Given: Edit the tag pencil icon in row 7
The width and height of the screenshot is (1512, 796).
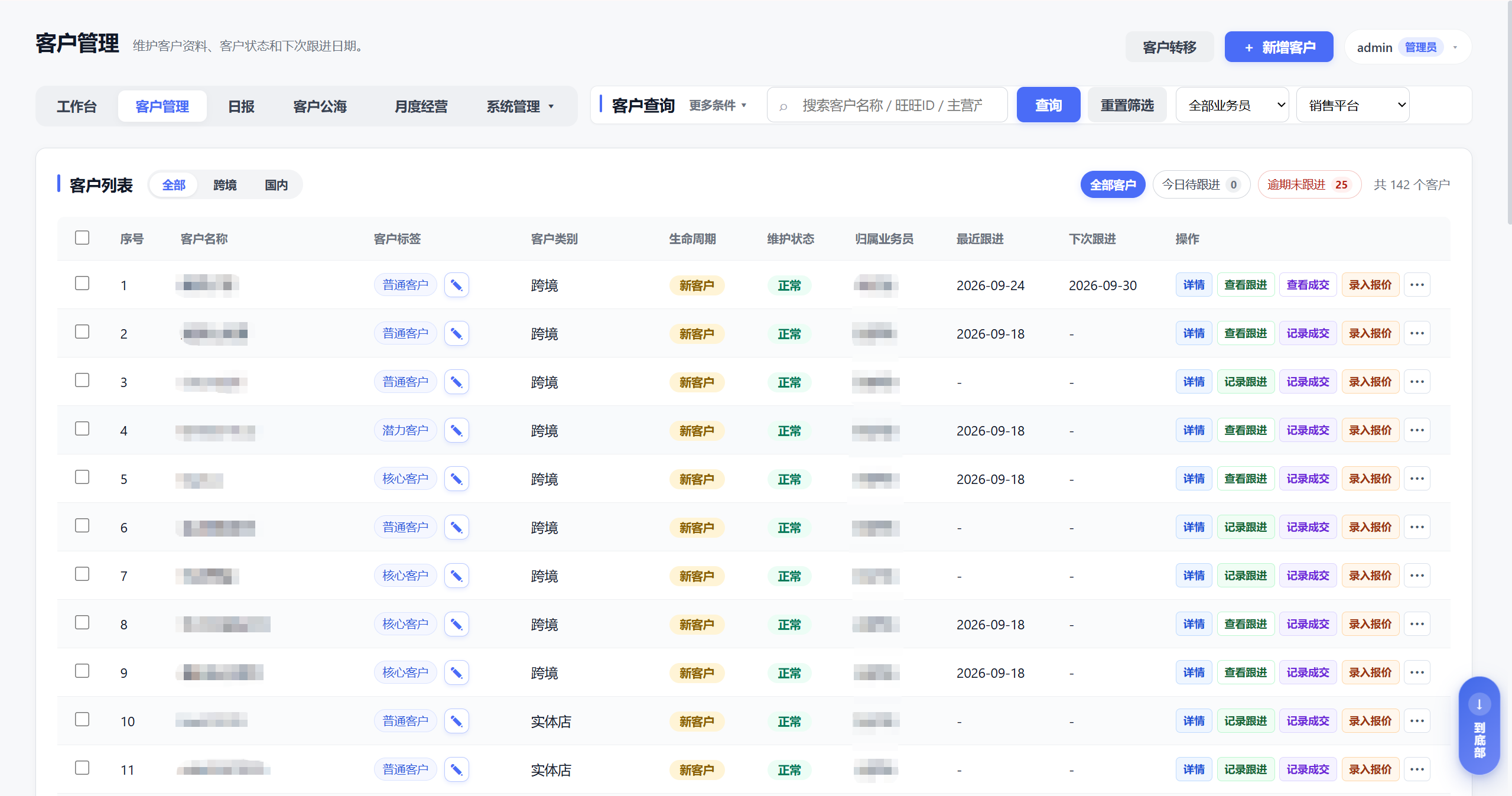Looking at the screenshot, I should point(456,576).
